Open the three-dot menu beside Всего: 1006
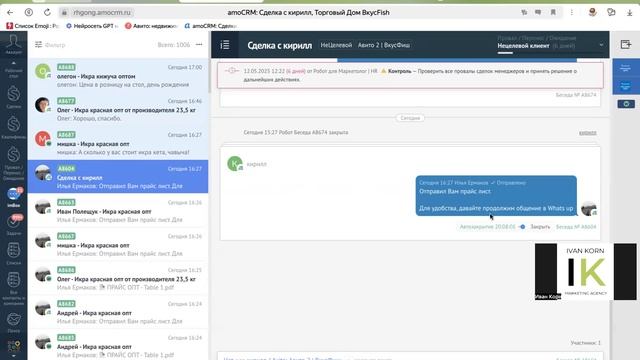This screenshot has width=640, height=360. click(x=199, y=44)
